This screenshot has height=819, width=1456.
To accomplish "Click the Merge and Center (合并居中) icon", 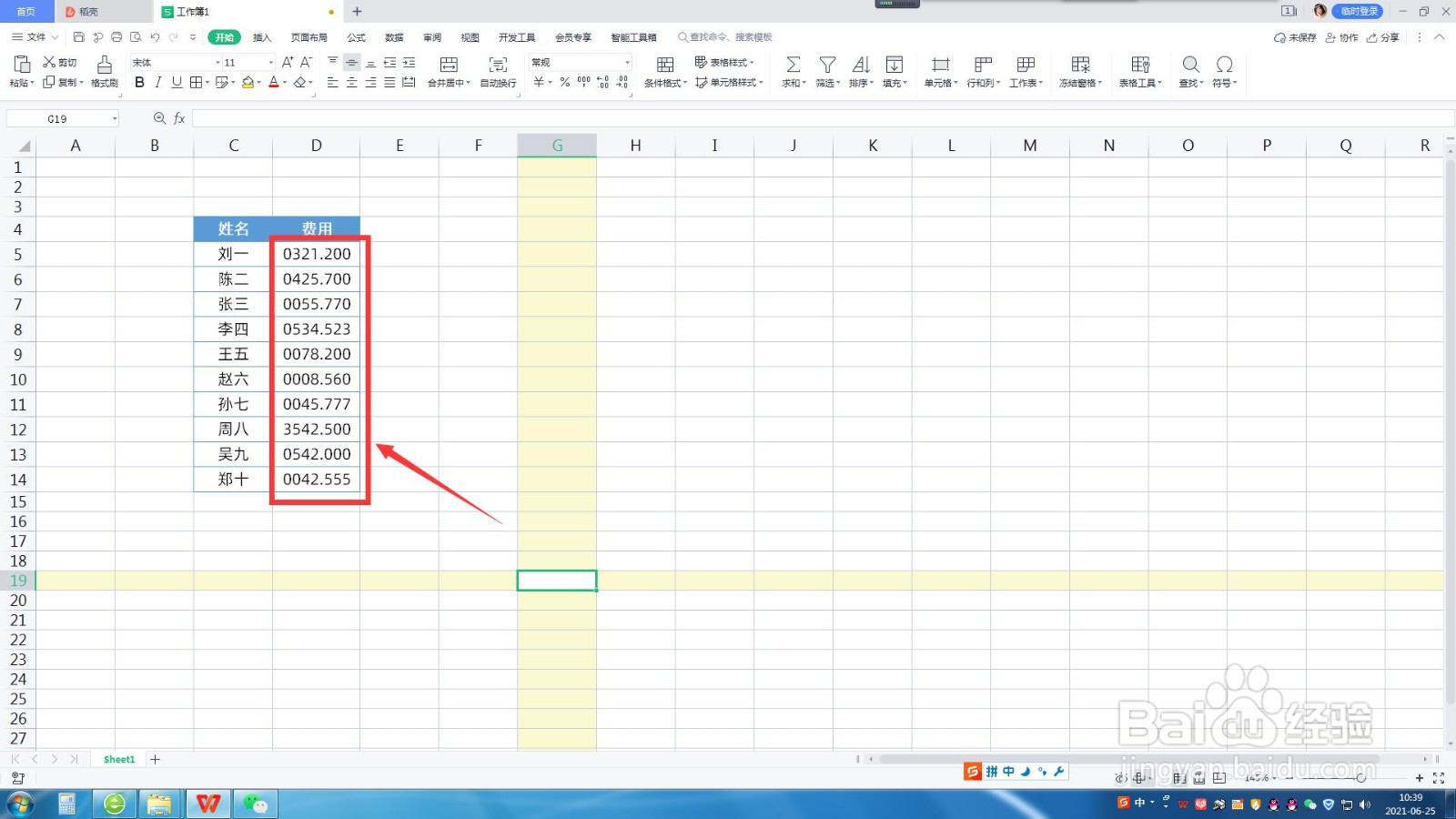I will point(449,65).
